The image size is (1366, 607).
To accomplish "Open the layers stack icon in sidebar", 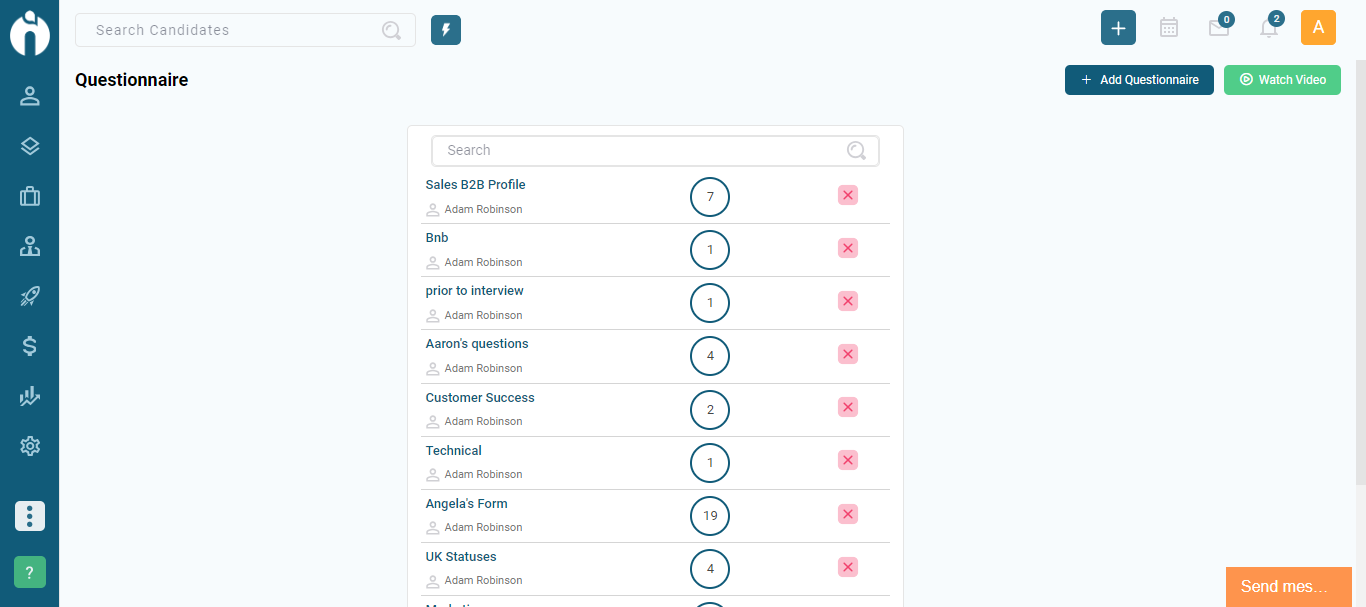I will click(x=30, y=146).
